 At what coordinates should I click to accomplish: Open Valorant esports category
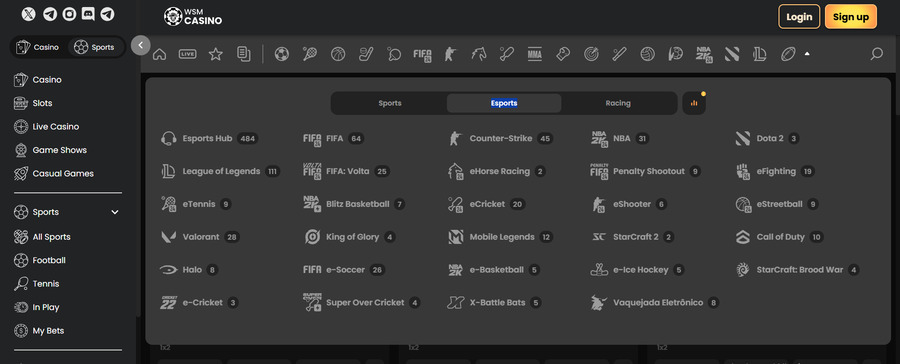[200, 237]
